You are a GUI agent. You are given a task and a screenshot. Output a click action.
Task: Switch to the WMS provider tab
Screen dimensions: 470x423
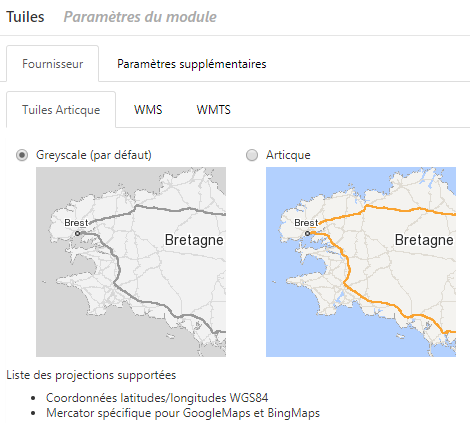148,110
